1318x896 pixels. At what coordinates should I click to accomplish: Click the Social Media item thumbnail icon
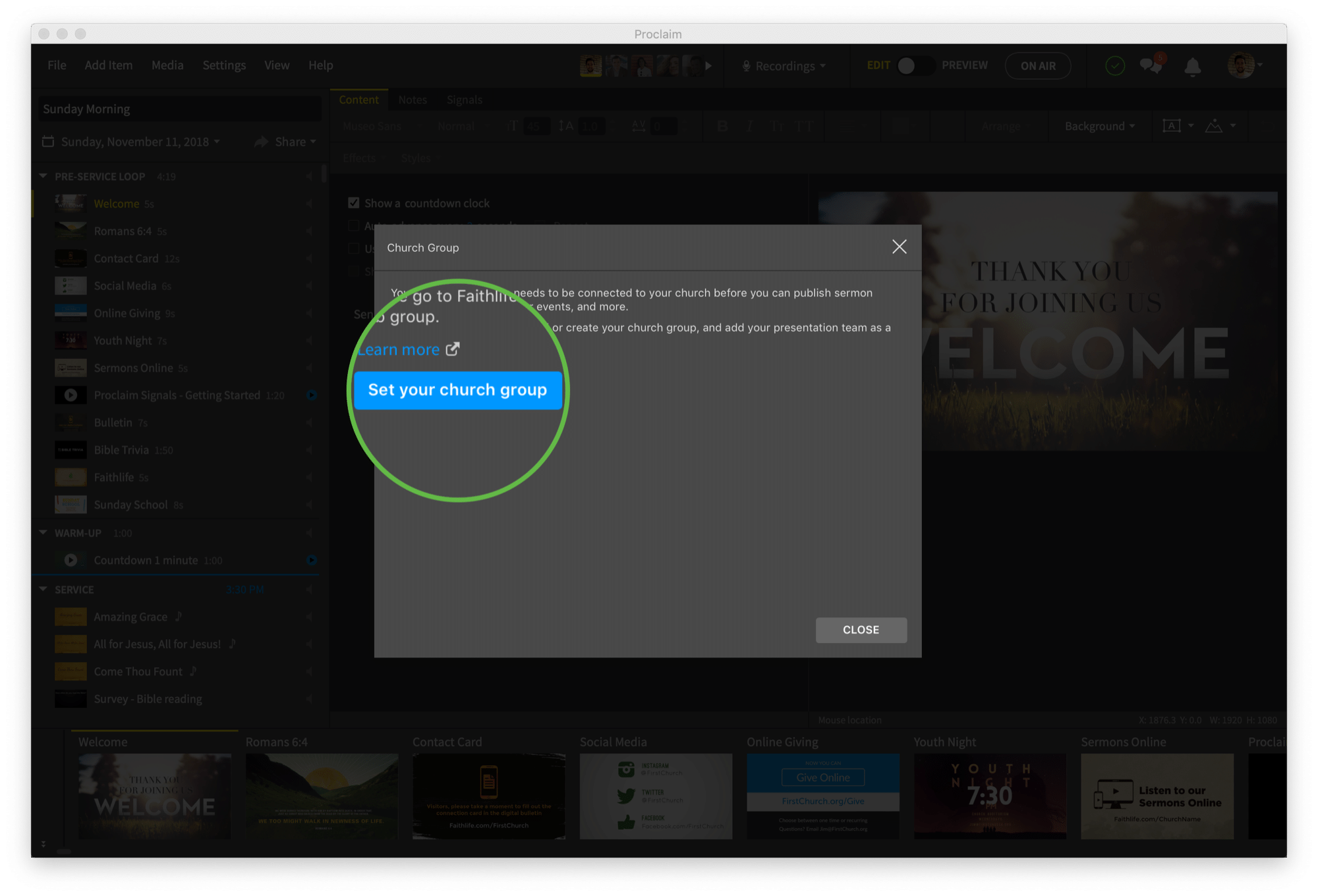(71, 286)
